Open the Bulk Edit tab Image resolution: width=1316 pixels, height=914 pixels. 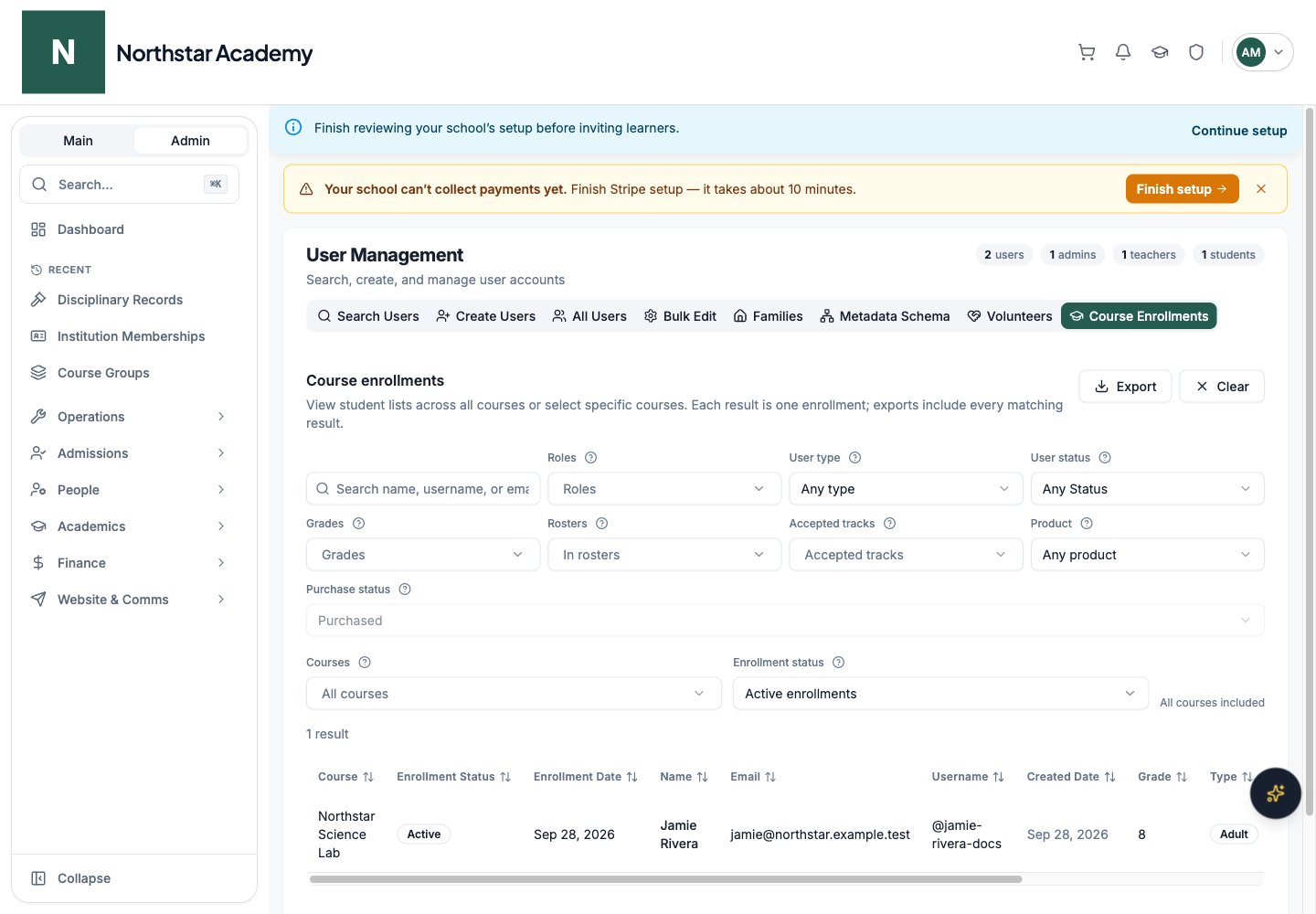(x=680, y=316)
